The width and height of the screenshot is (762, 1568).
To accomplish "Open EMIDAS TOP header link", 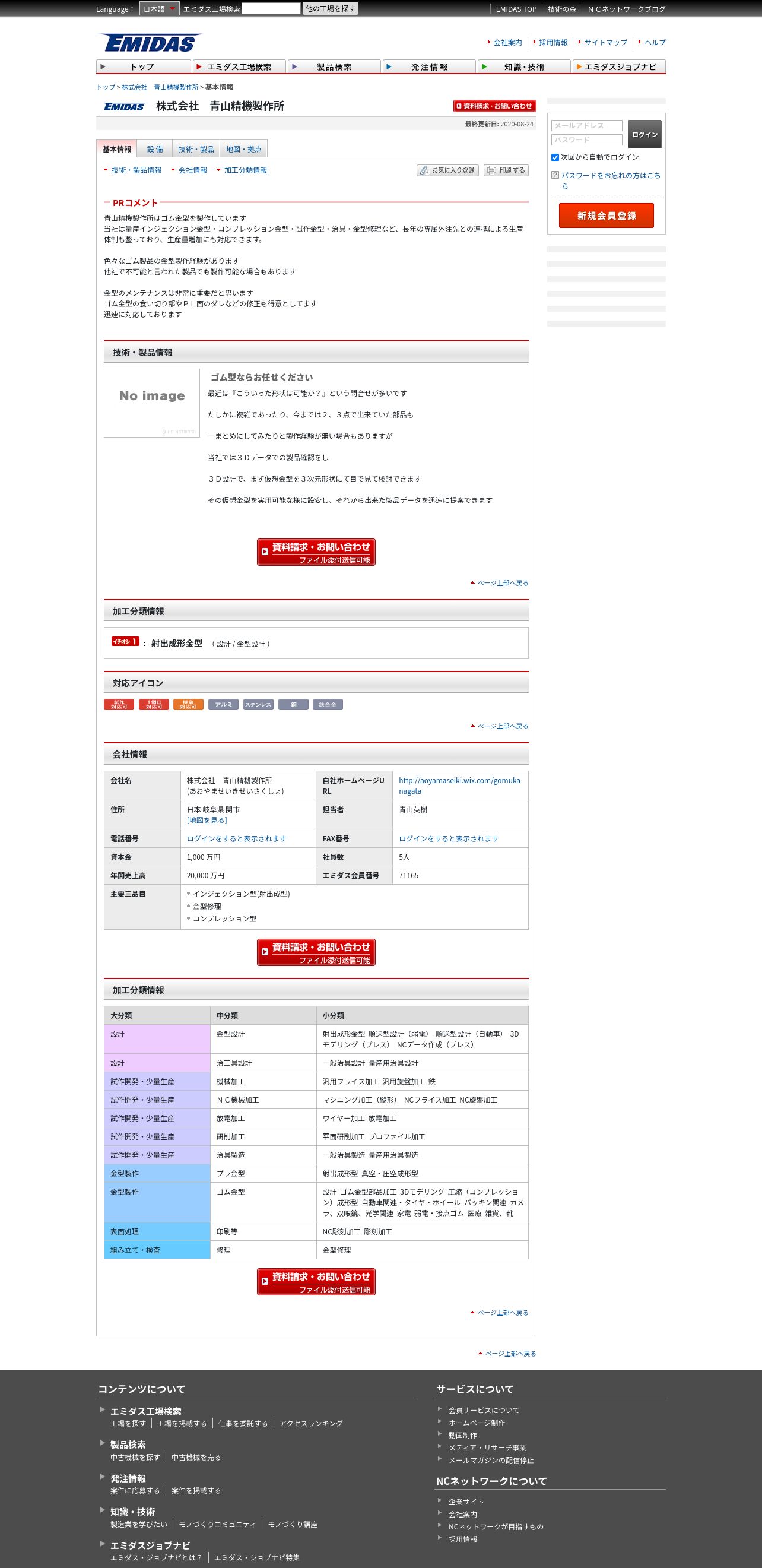I will pos(516,9).
